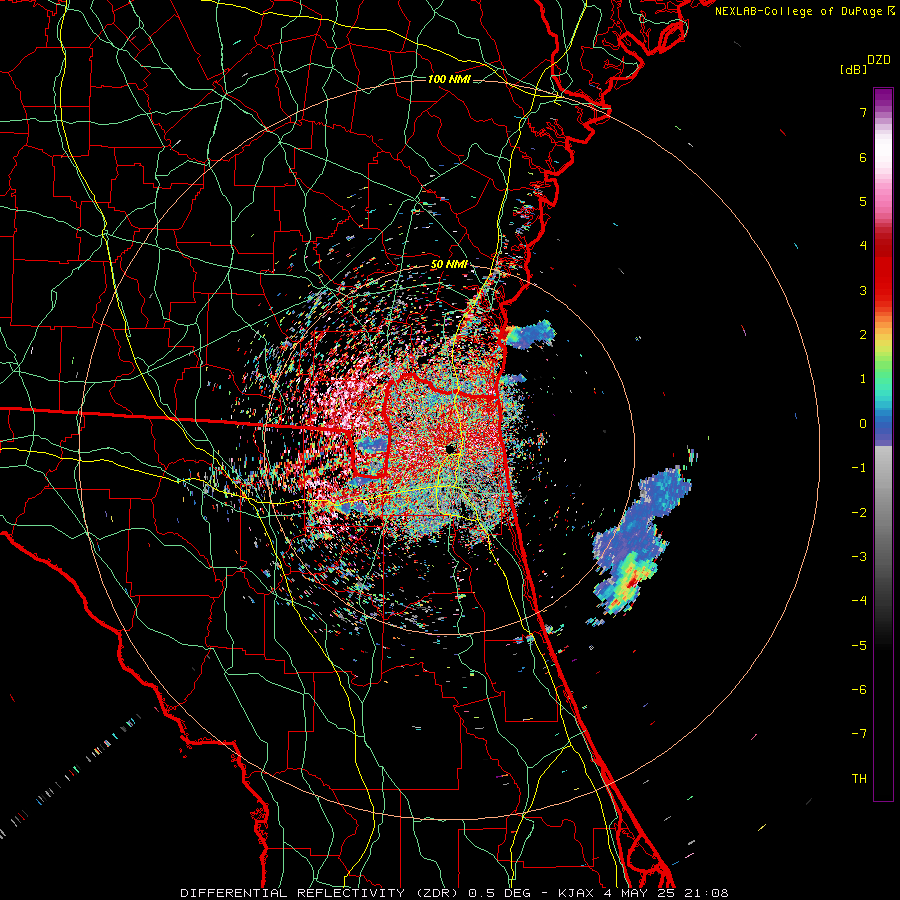Click the 21:08 timestamp in caption
900x900 pixels.
point(705,893)
